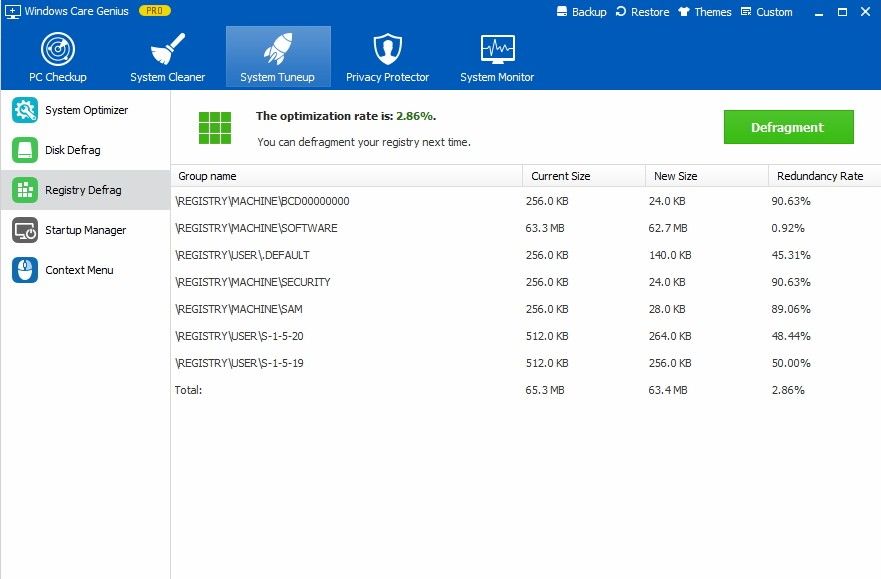Click the 63.3 MB current size value
The image size is (881, 579).
(x=545, y=228)
